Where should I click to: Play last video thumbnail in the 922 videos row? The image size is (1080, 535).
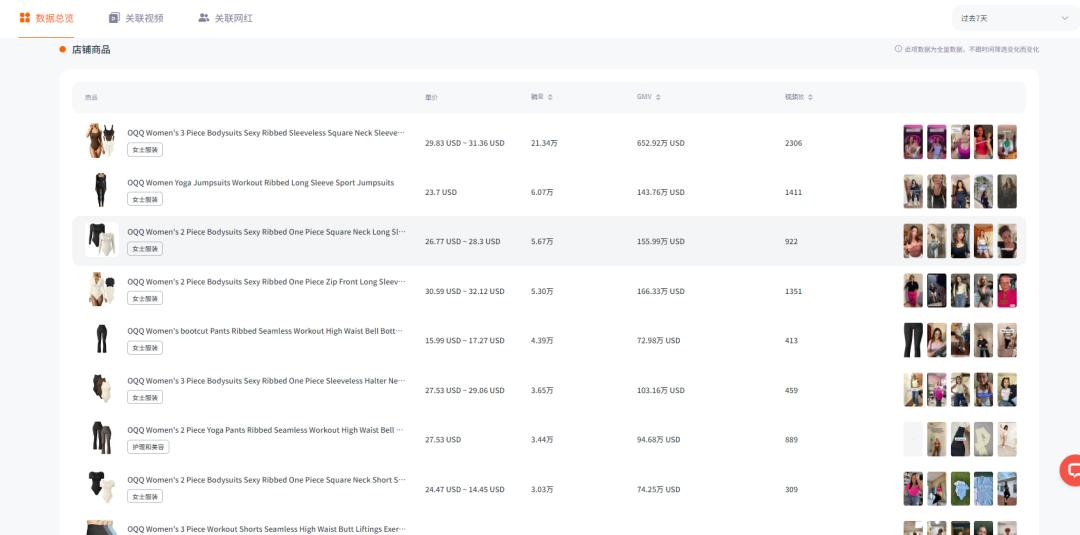pos(1007,241)
